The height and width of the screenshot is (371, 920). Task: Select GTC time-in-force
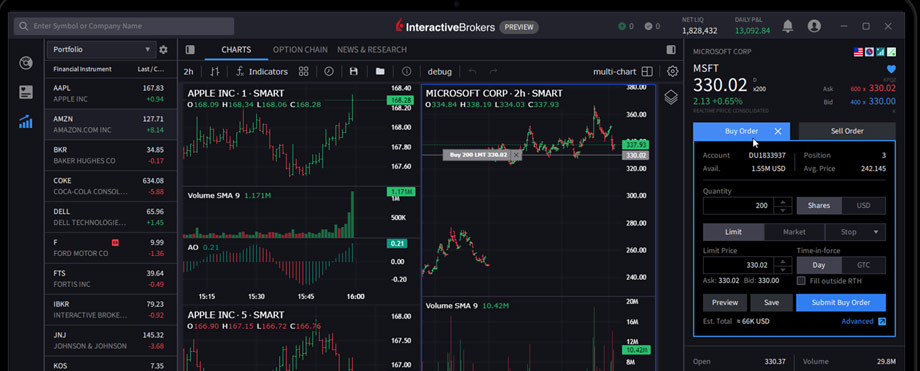[x=863, y=265]
